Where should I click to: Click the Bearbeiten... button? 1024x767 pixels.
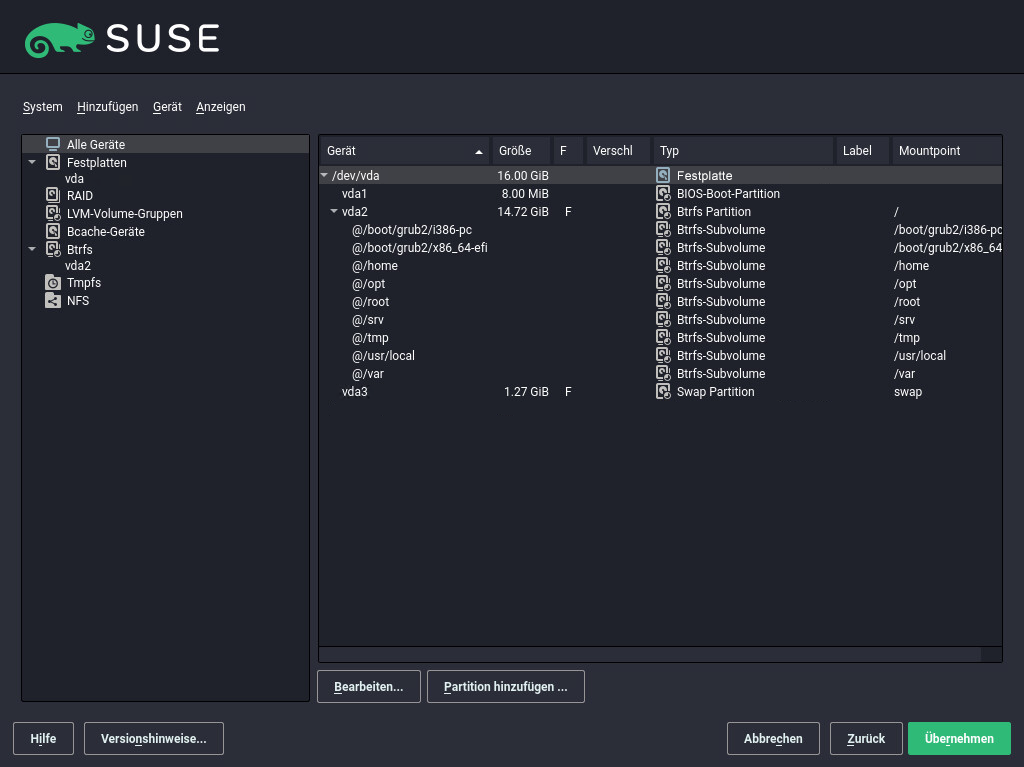pos(368,687)
